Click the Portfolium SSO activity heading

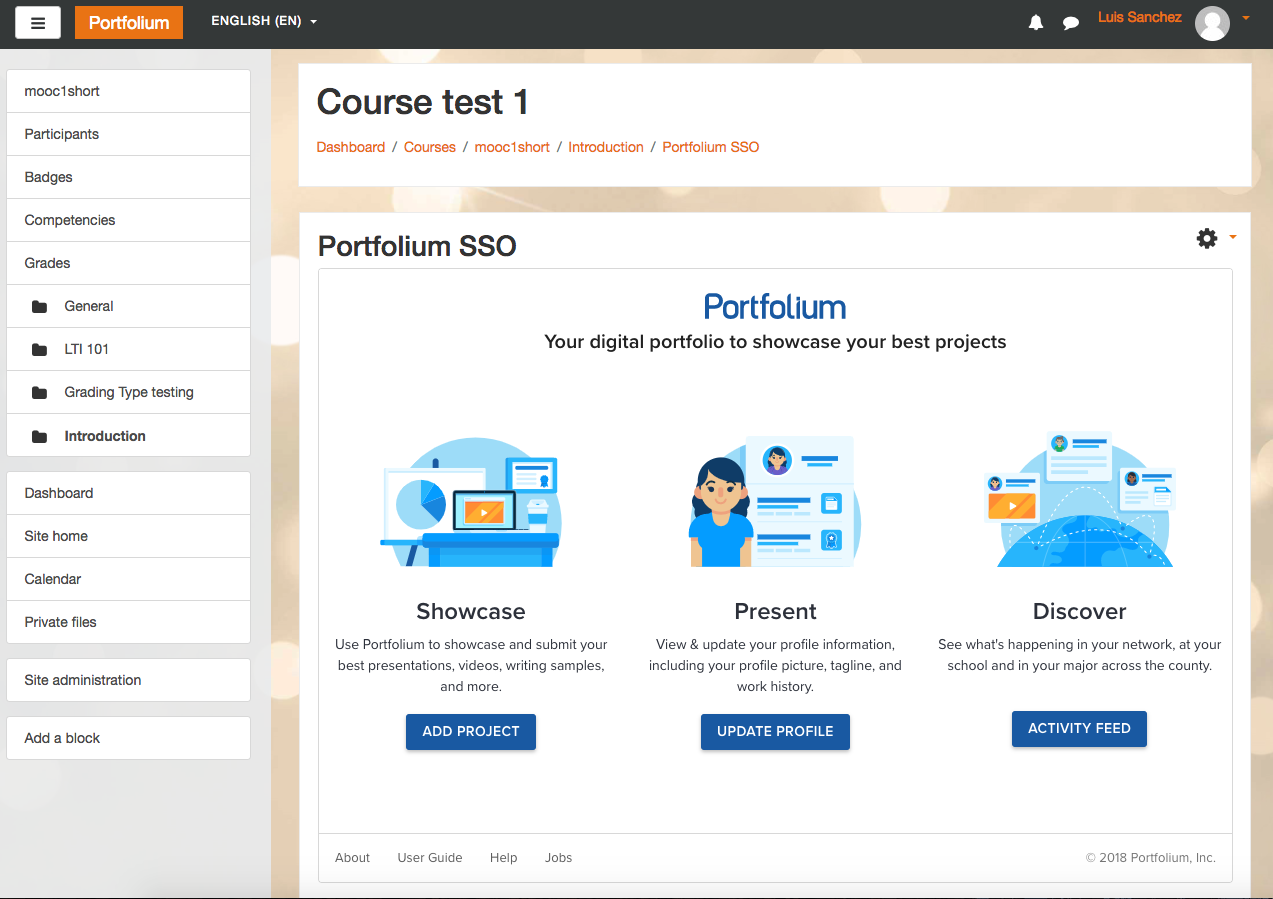[417, 246]
